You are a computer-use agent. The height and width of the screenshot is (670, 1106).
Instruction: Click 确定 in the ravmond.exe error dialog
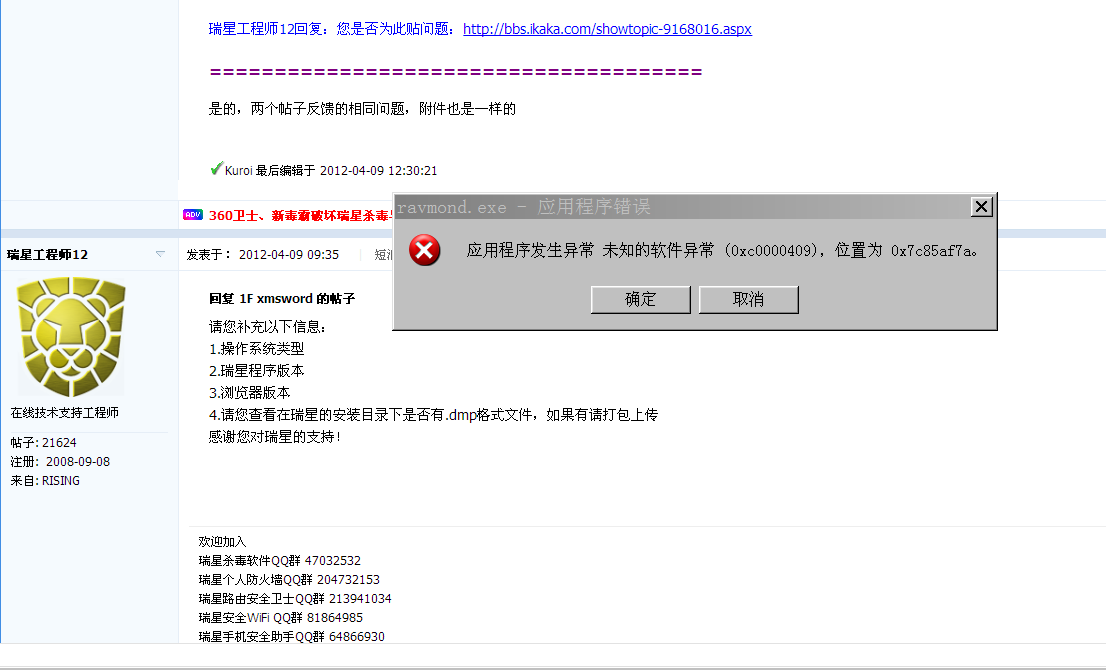pyautogui.click(x=640, y=300)
